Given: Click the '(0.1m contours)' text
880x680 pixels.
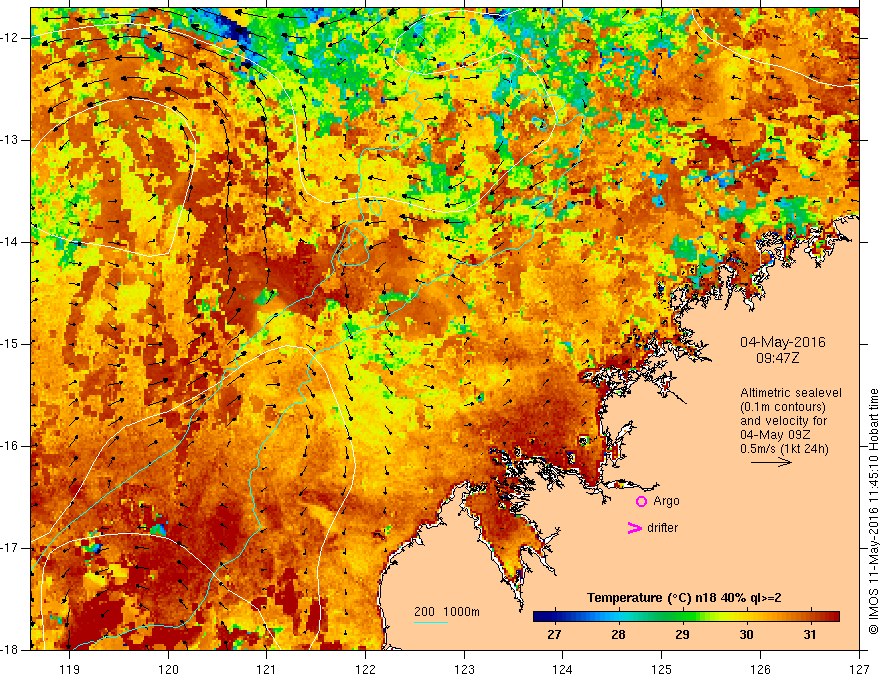Looking at the screenshot, I should (x=783, y=407).
